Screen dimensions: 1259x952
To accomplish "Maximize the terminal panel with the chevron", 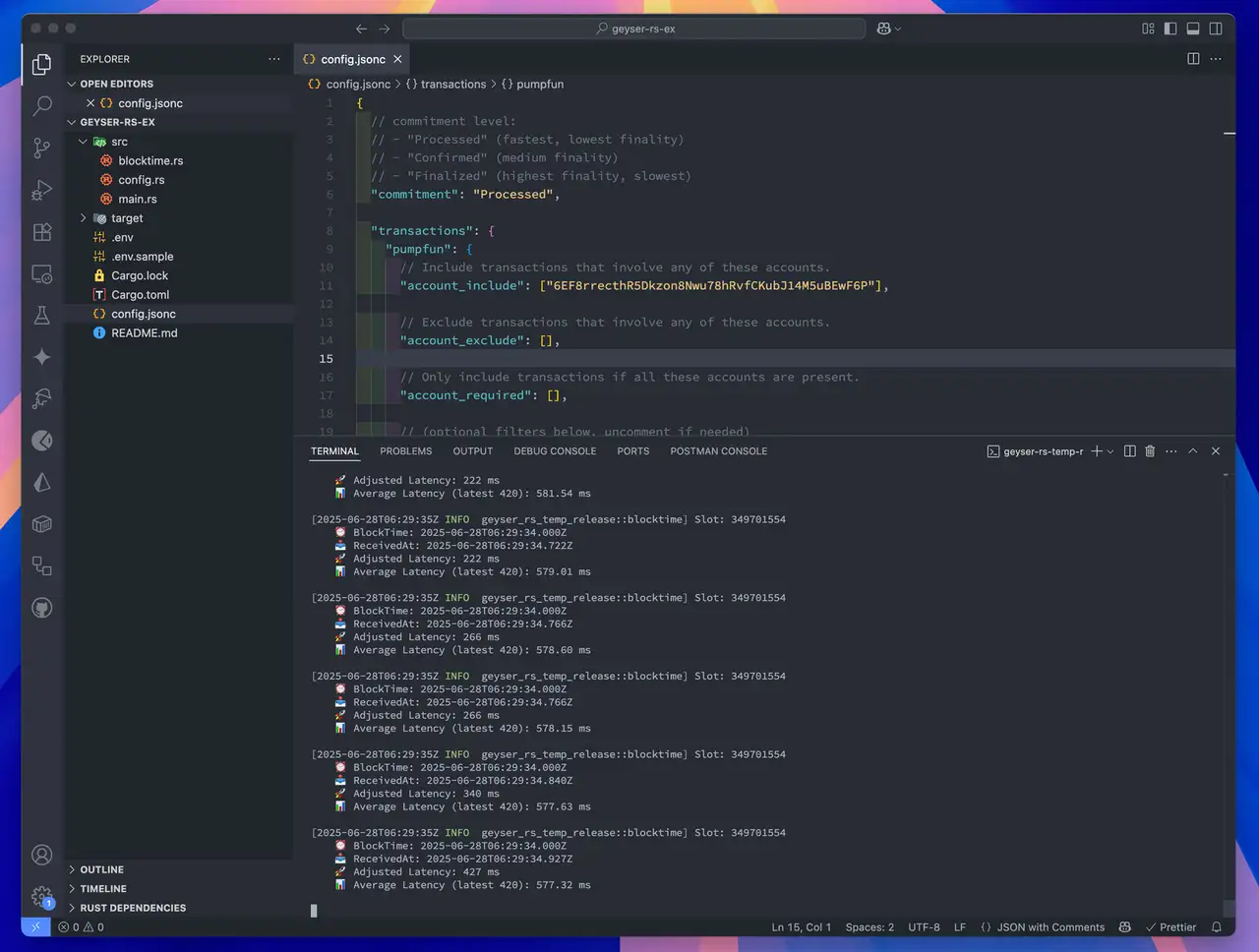I will [1192, 451].
